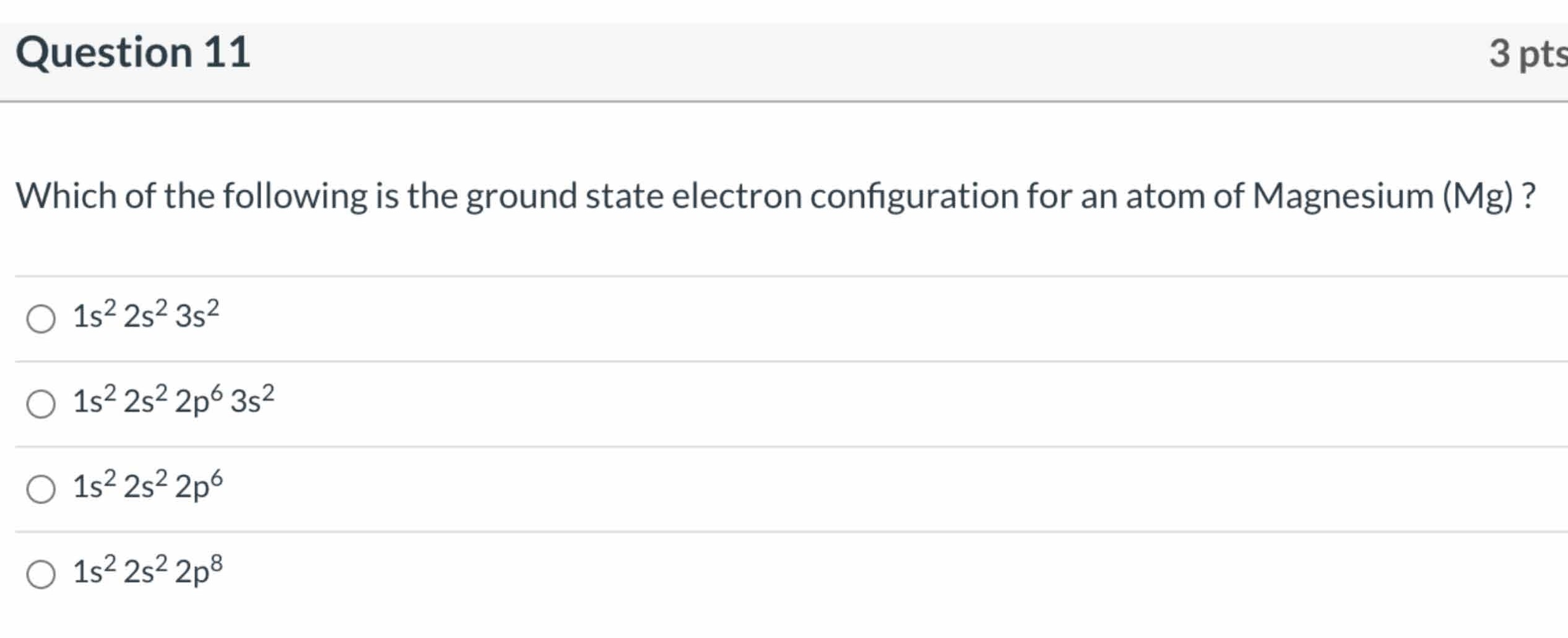The height and width of the screenshot is (638, 1568).
Task: Mark the 1s² 2s² 2p⁸ radio option
Action: click(41, 574)
